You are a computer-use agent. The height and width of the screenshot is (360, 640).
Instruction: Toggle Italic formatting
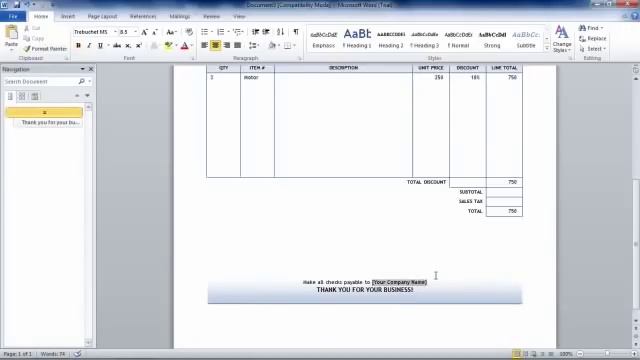89,45
